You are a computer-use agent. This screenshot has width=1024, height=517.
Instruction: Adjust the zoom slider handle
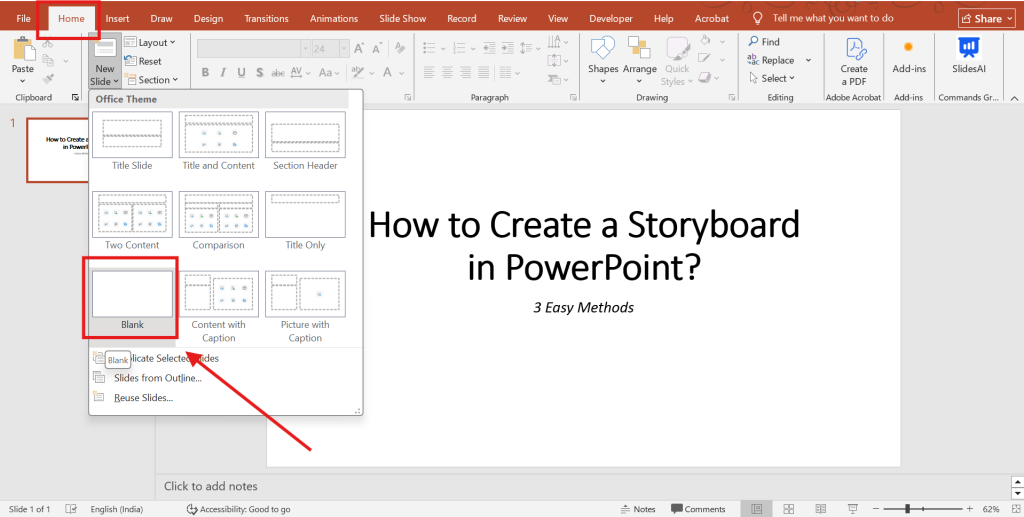908,509
